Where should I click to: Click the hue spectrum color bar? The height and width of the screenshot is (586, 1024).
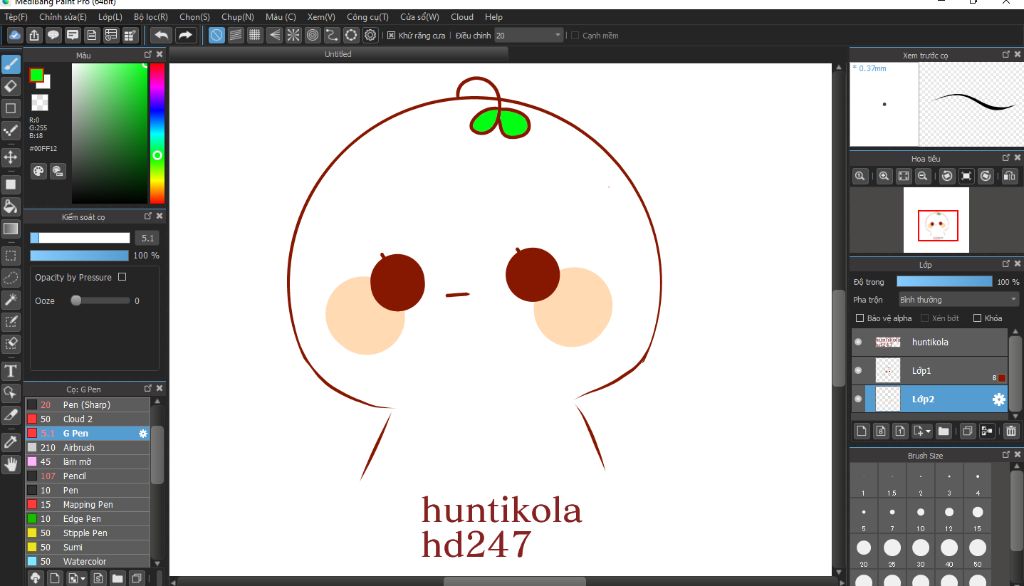pos(157,133)
